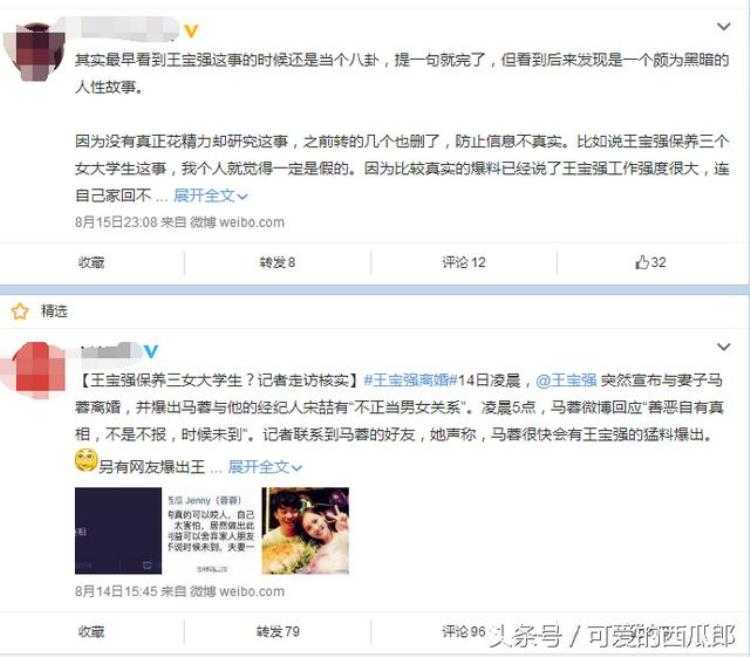
Task: Open 评论 12 comments on first post
Action: click(x=463, y=263)
